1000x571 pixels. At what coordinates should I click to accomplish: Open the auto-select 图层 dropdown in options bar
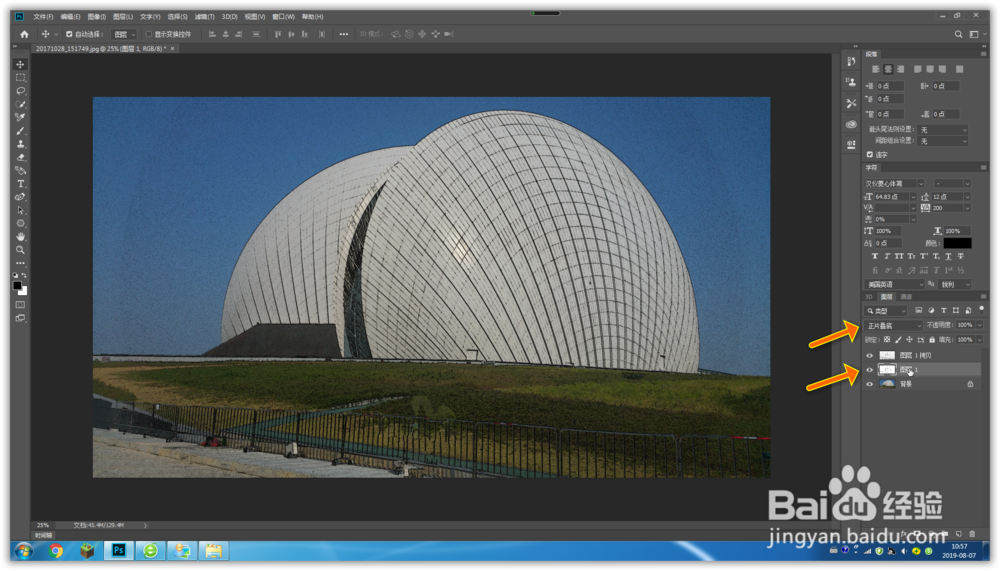[x=124, y=34]
